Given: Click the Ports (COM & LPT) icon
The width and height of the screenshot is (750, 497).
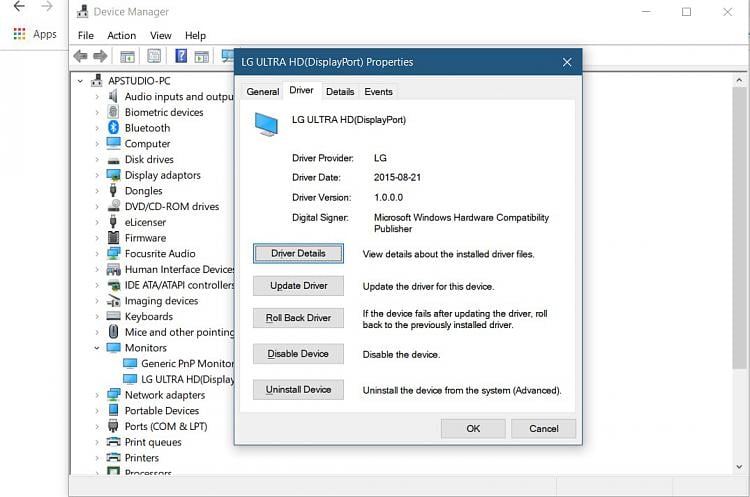Looking at the screenshot, I should click(113, 426).
